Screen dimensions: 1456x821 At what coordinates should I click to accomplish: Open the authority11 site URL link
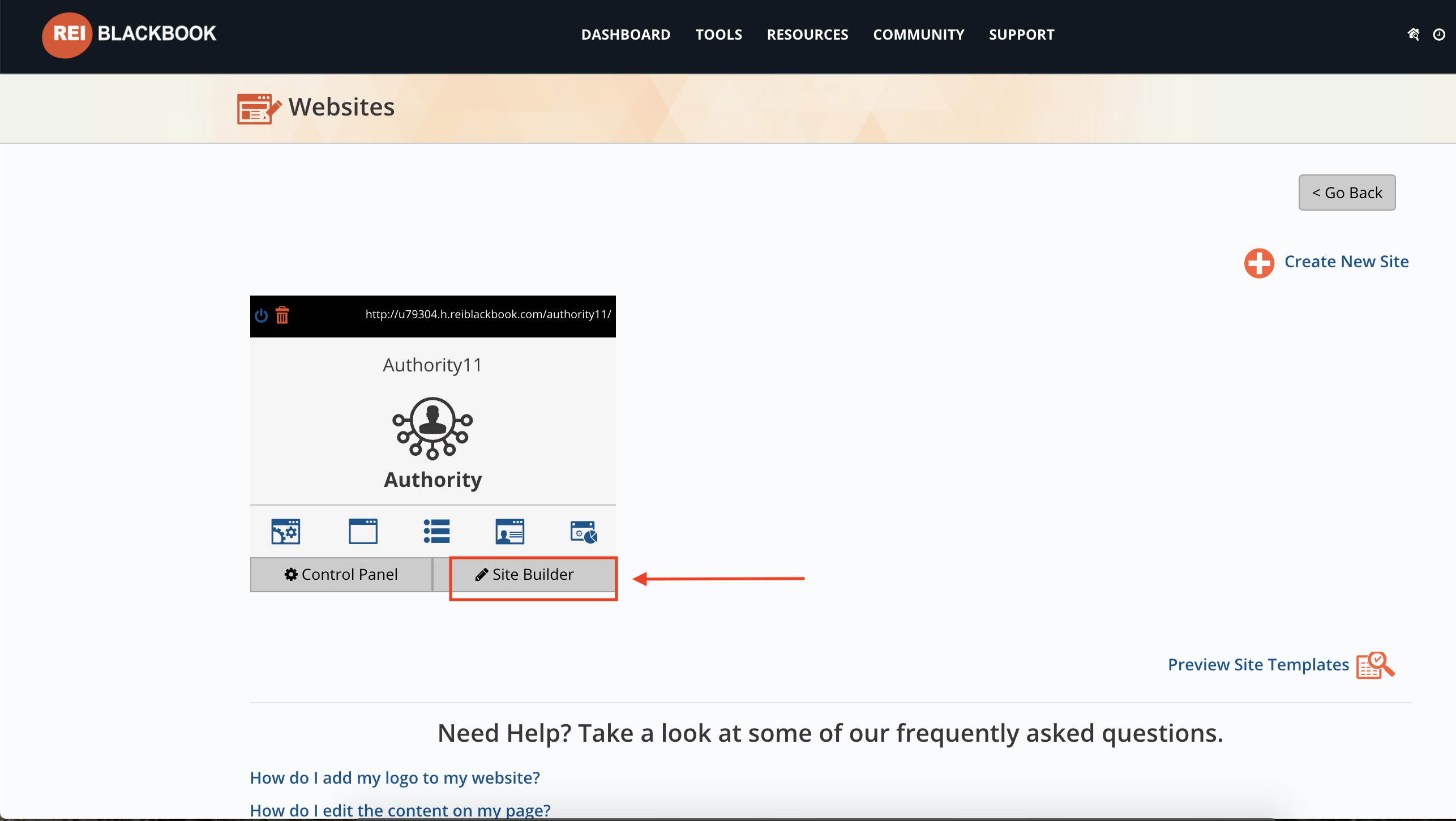point(488,314)
